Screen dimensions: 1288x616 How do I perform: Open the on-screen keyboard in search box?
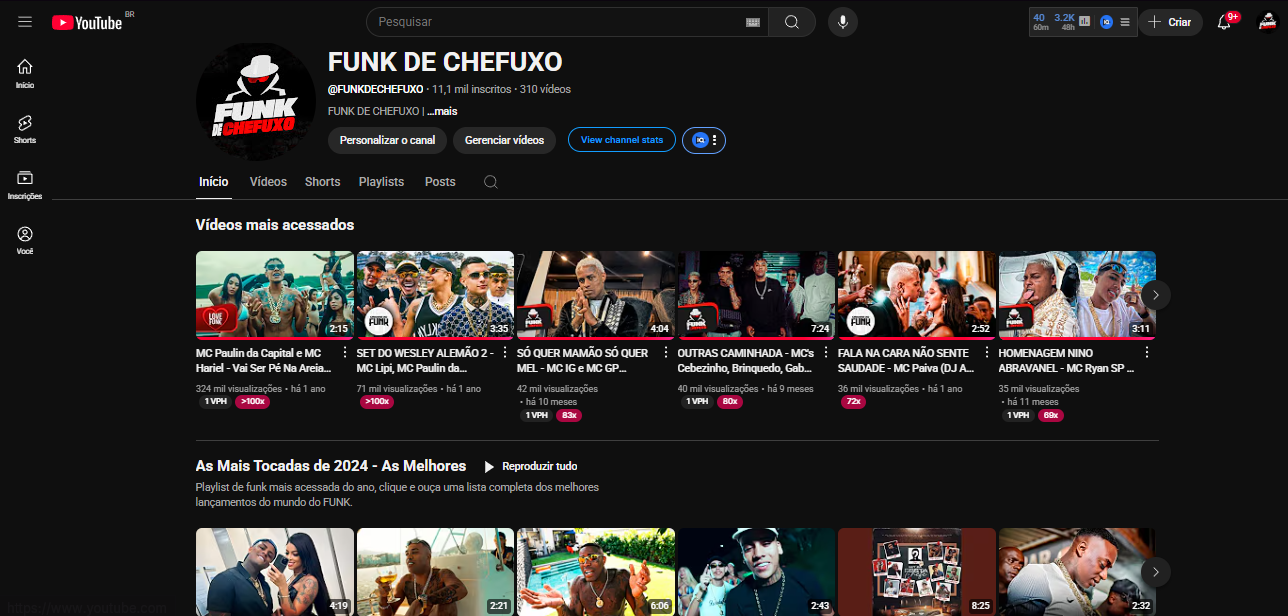point(753,22)
